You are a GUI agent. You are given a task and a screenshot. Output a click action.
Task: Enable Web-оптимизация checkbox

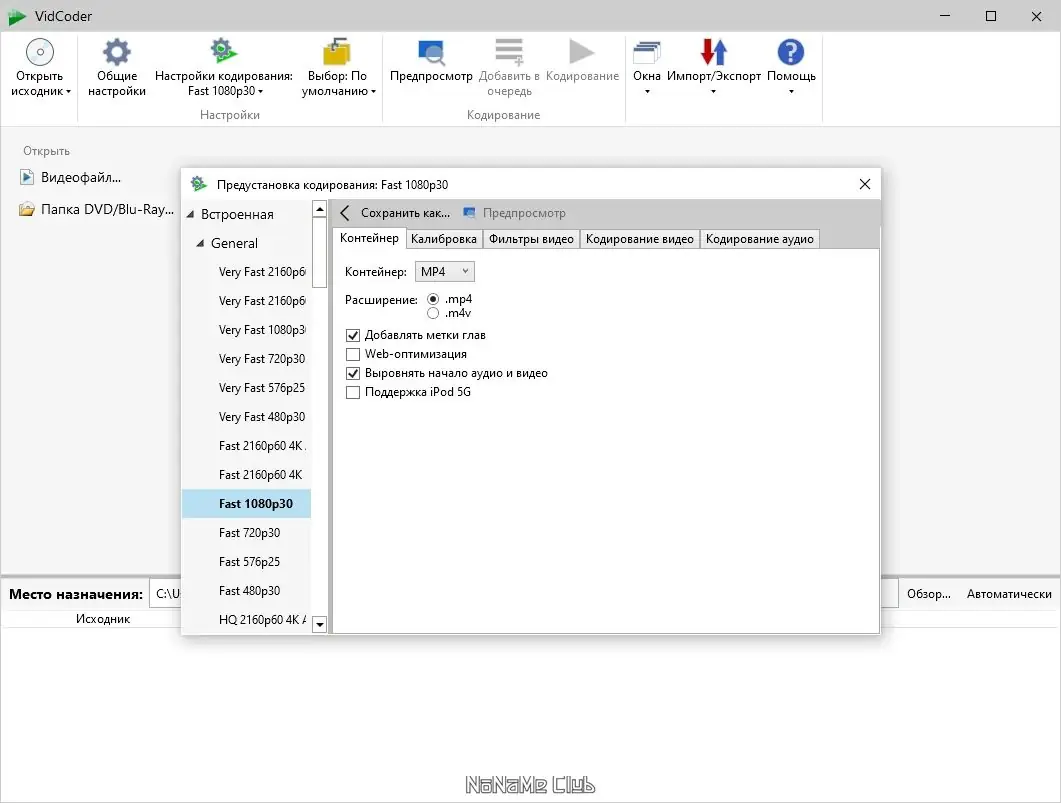(x=353, y=354)
